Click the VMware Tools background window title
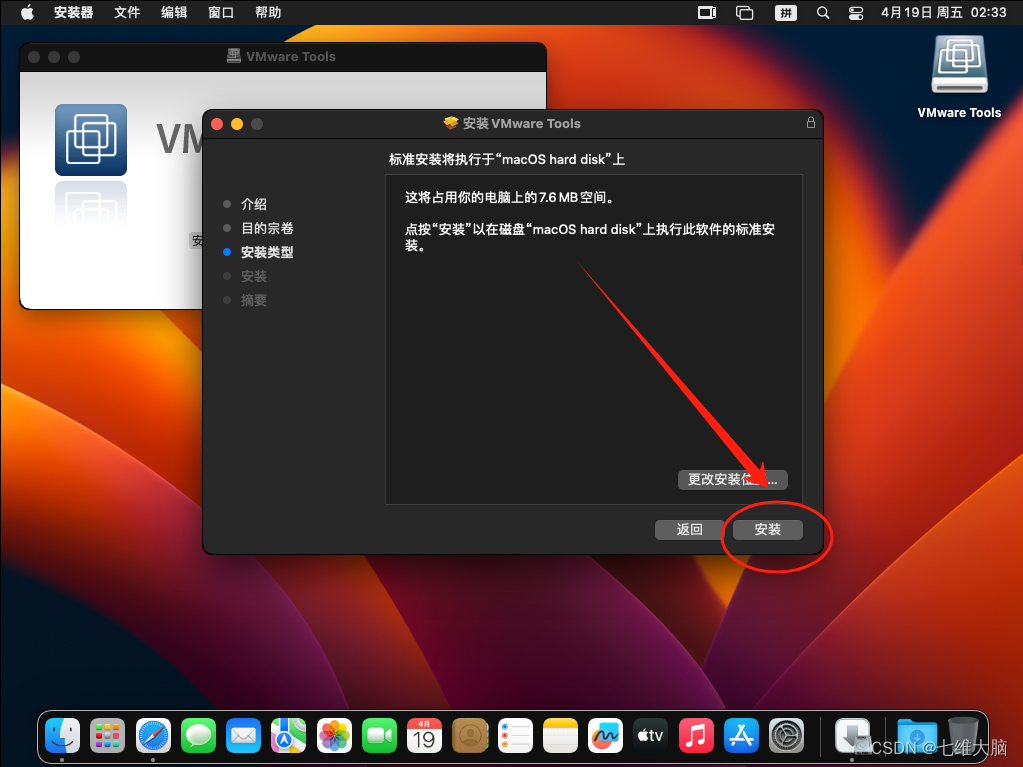The image size is (1023, 767). click(x=290, y=57)
